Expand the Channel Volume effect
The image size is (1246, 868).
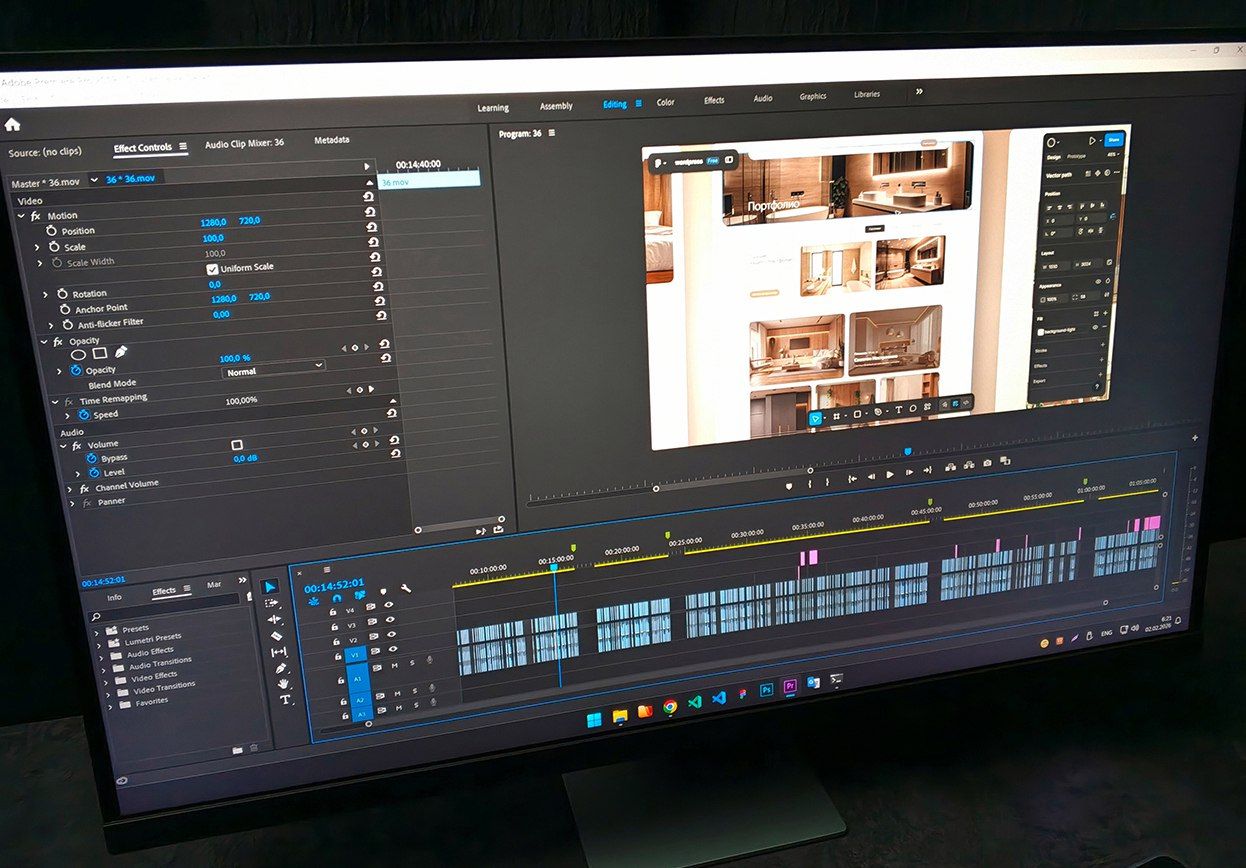pos(70,489)
